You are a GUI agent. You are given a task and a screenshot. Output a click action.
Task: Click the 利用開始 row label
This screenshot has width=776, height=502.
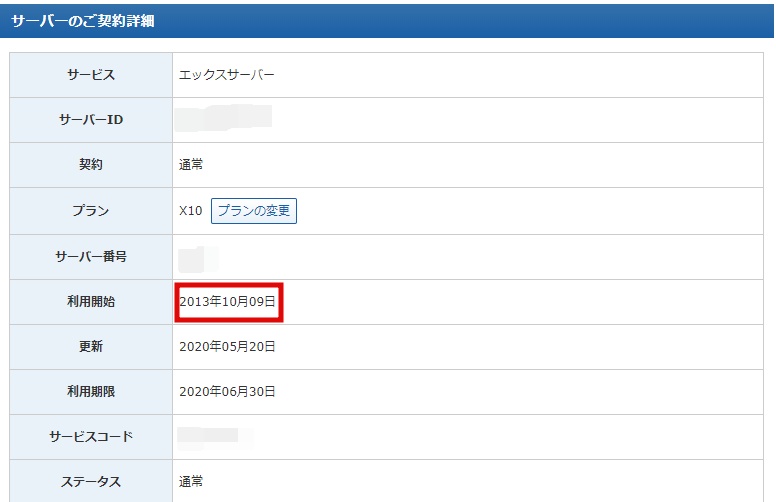[x=91, y=301]
